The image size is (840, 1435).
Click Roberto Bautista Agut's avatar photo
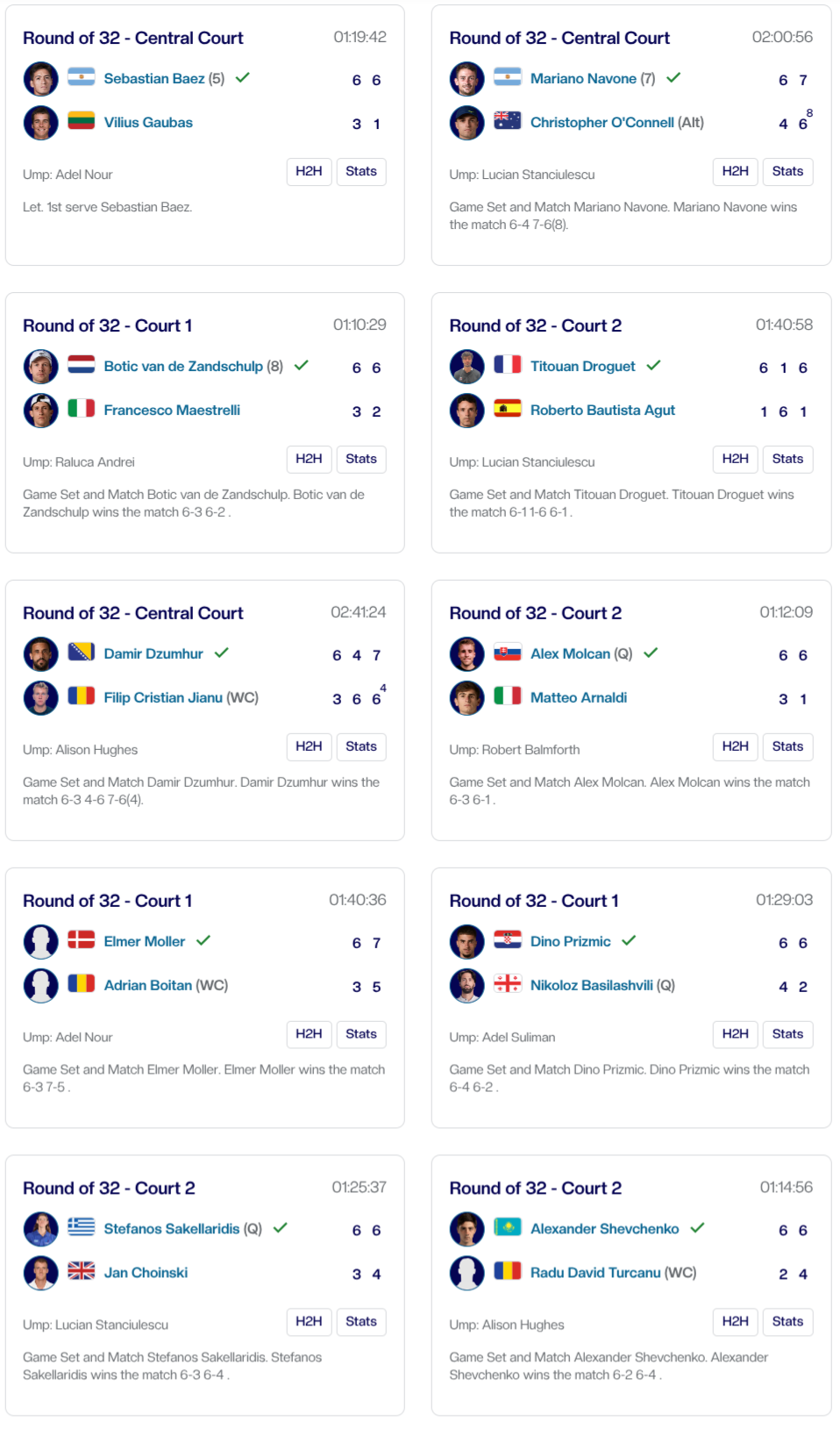(x=466, y=411)
